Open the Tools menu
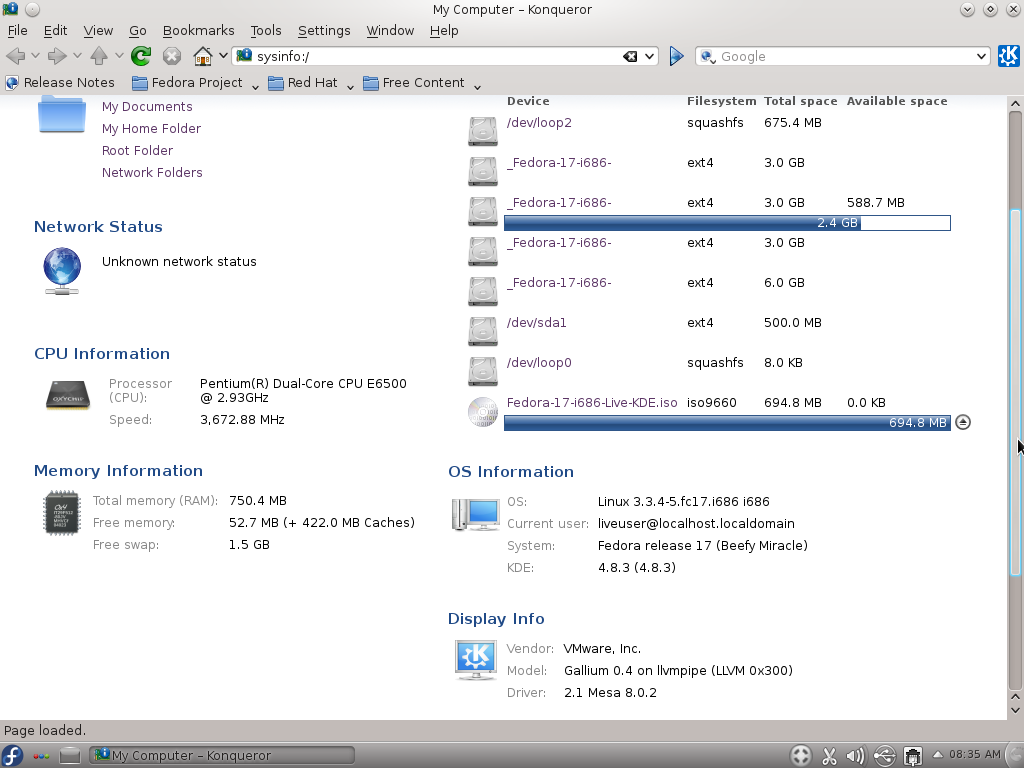The height and width of the screenshot is (768, 1024). point(266,31)
